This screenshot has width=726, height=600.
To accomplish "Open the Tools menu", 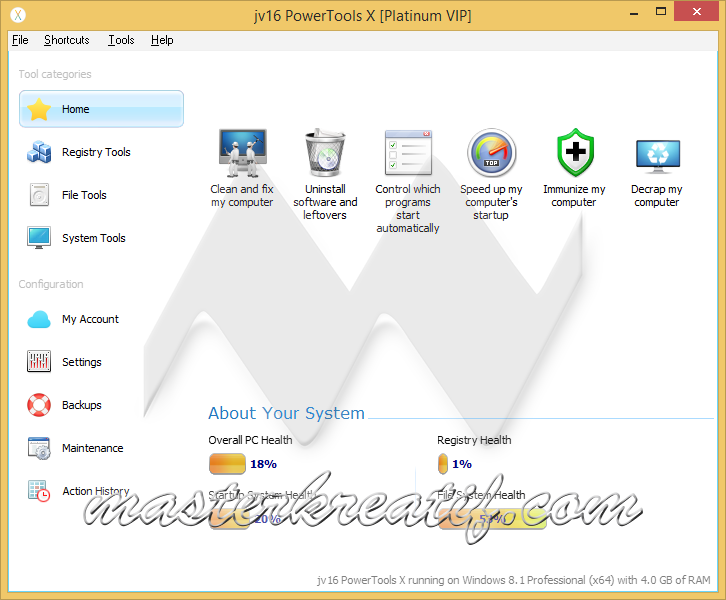I will (121, 40).
